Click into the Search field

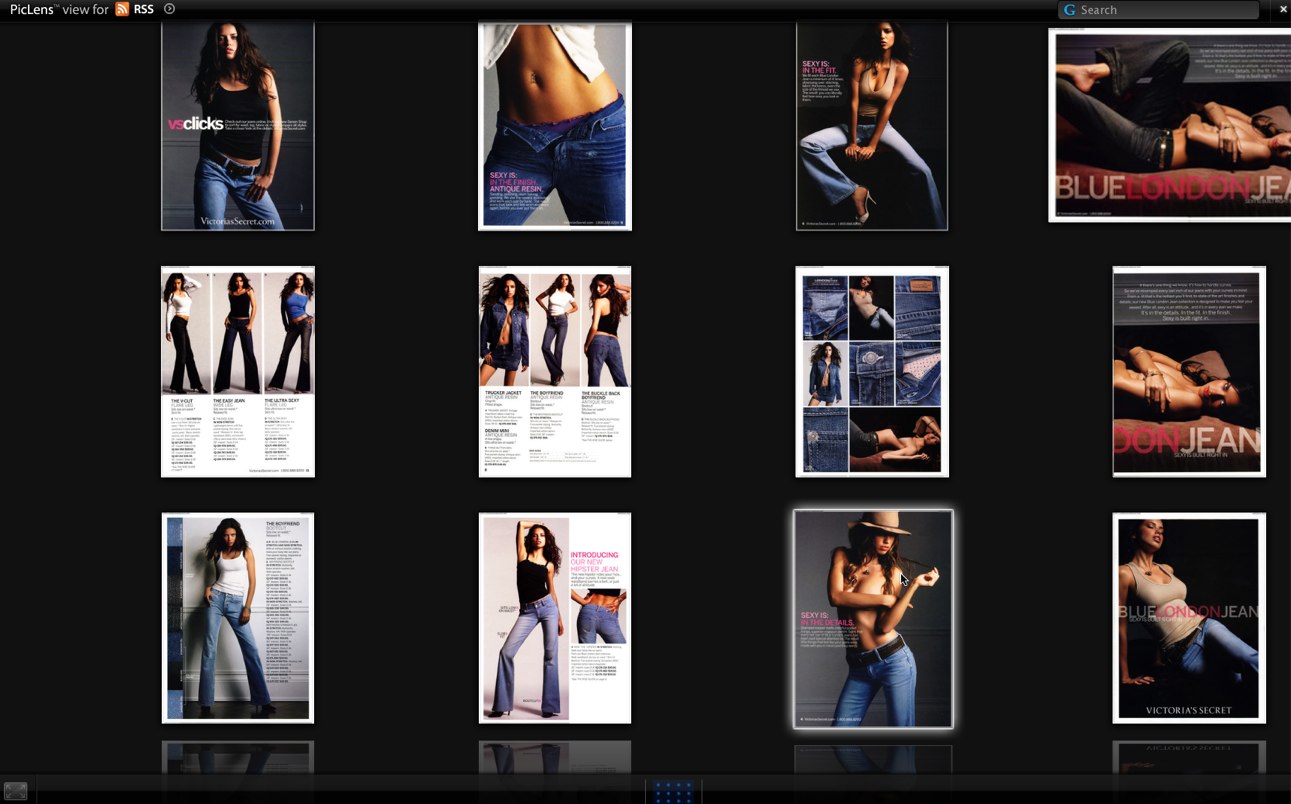pyautogui.click(x=1165, y=10)
